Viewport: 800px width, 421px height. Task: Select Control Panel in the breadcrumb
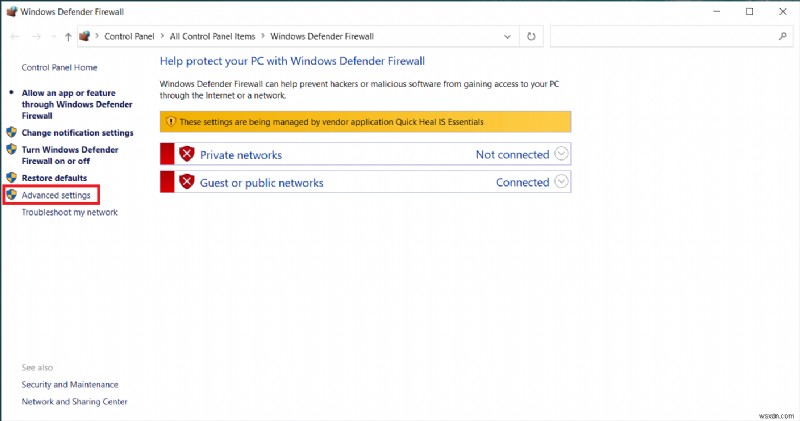[x=129, y=37]
